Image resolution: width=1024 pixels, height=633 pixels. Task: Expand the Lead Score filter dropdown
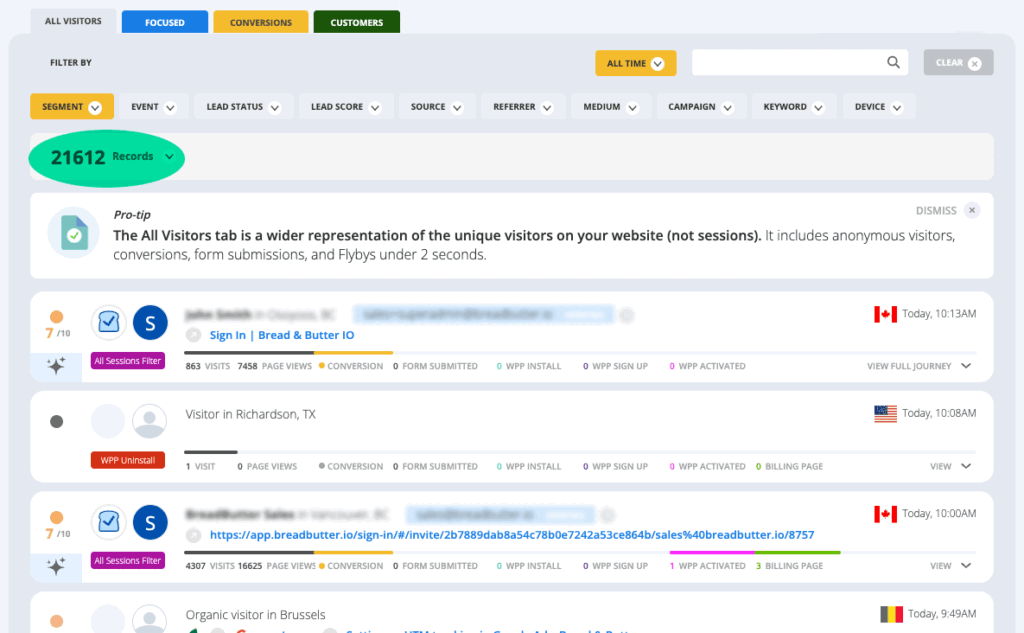click(x=345, y=107)
